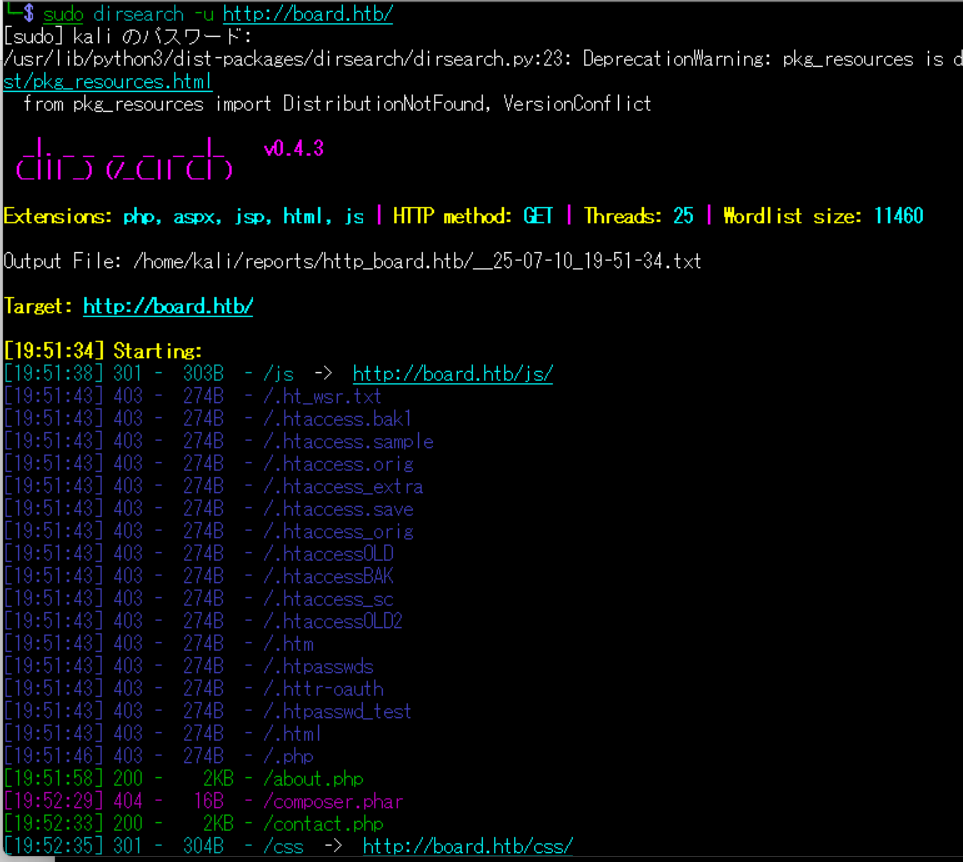The height and width of the screenshot is (862, 963).
Task: Click the Wordlist size 11460 value
Action: coord(898,216)
